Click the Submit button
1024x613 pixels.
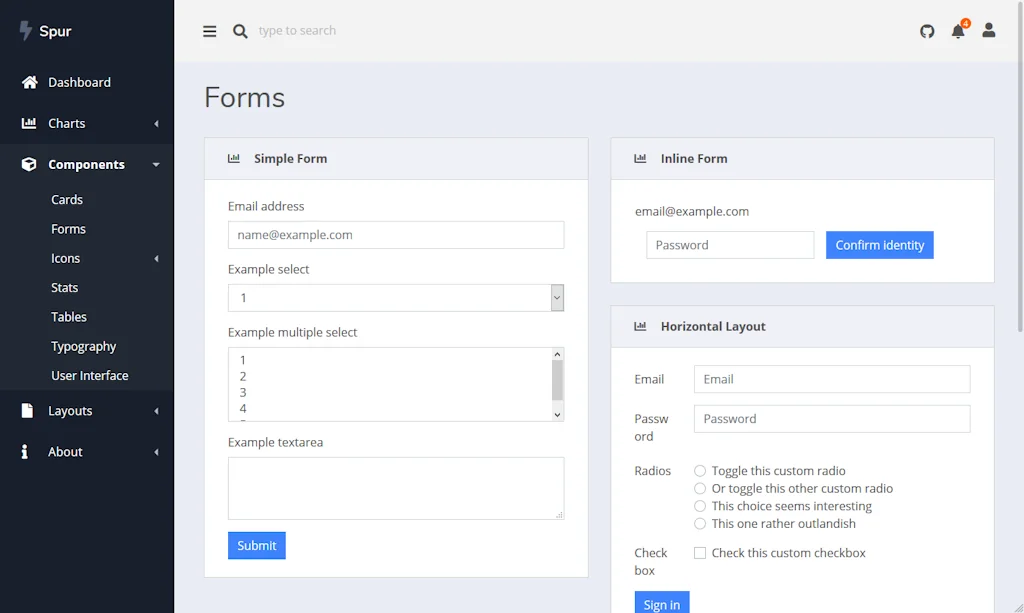pos(256,545)
